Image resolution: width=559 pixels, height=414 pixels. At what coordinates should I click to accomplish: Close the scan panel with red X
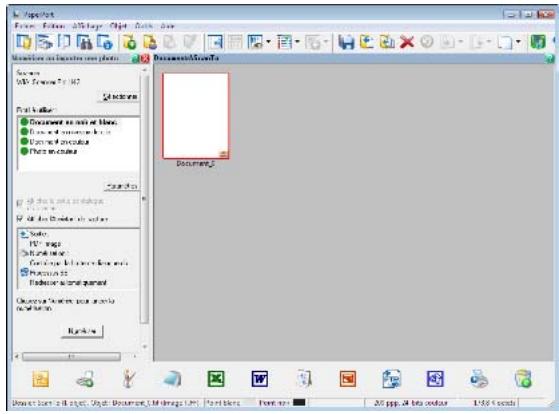tap(145, 59)
